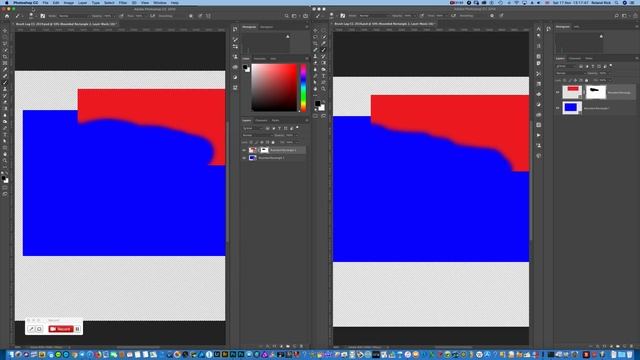Image resolution: width=640 pixels, height=360 pixels.
Task: Select the Crop tool in left window toolbar
Action: pos(5,56)
